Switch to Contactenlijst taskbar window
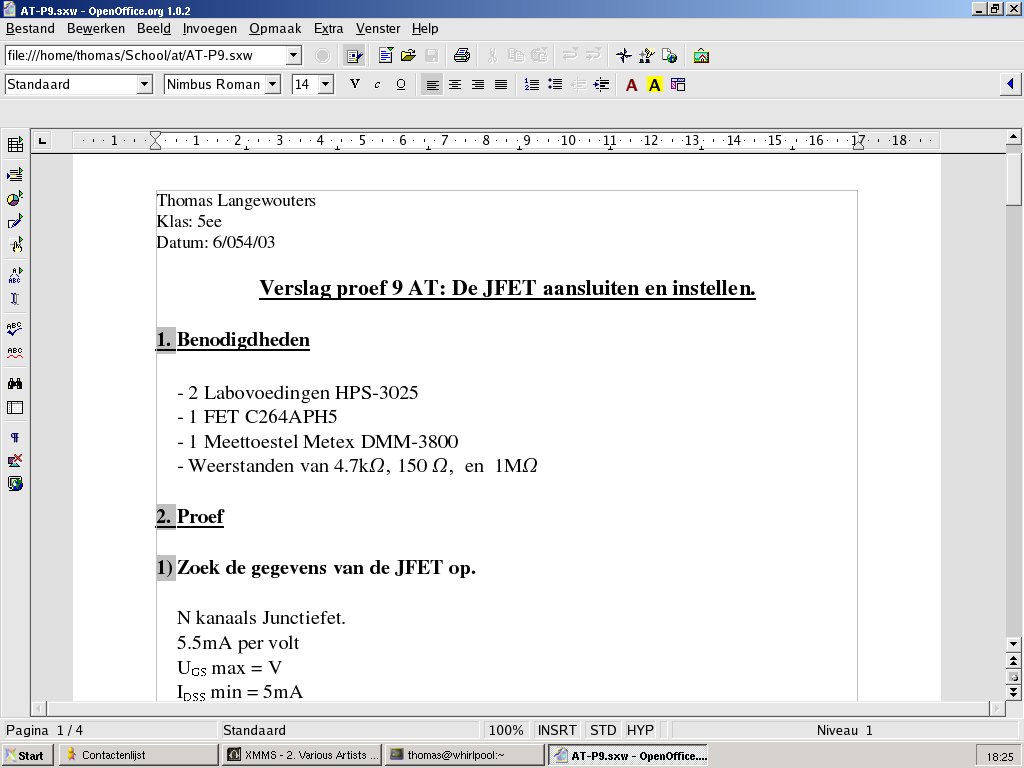 click(138, 756)
